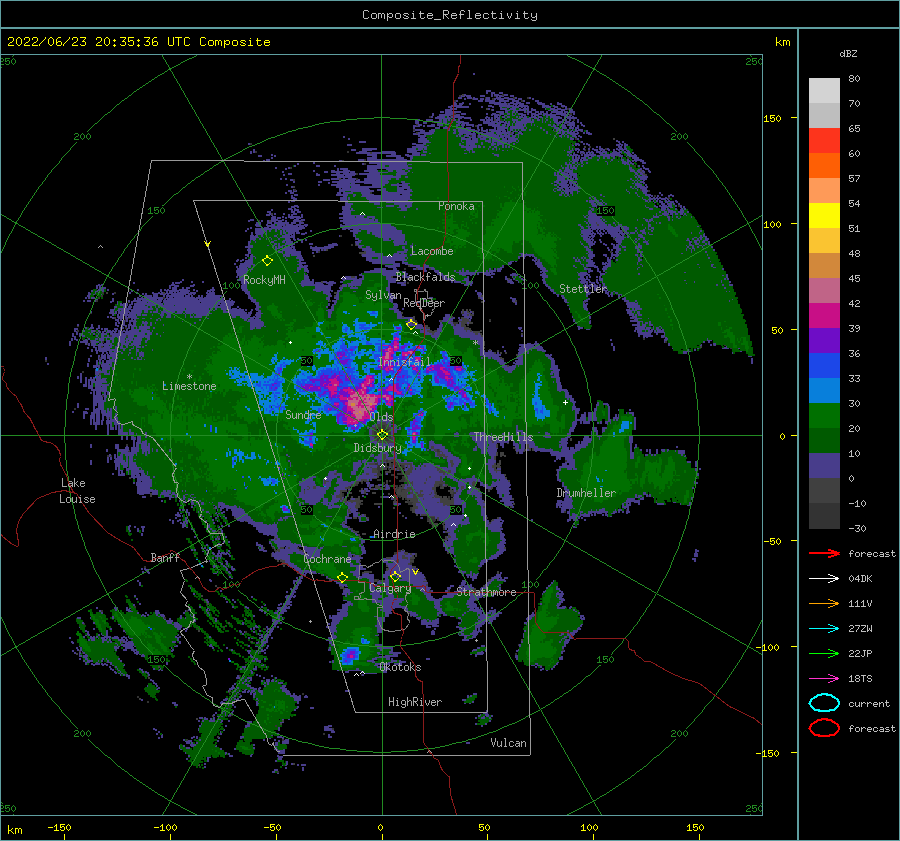Image resolution: width=900 pixels, height=841 pixels.
Task: Click the Composite_Reflectivity title
Action: click(449, 15)
